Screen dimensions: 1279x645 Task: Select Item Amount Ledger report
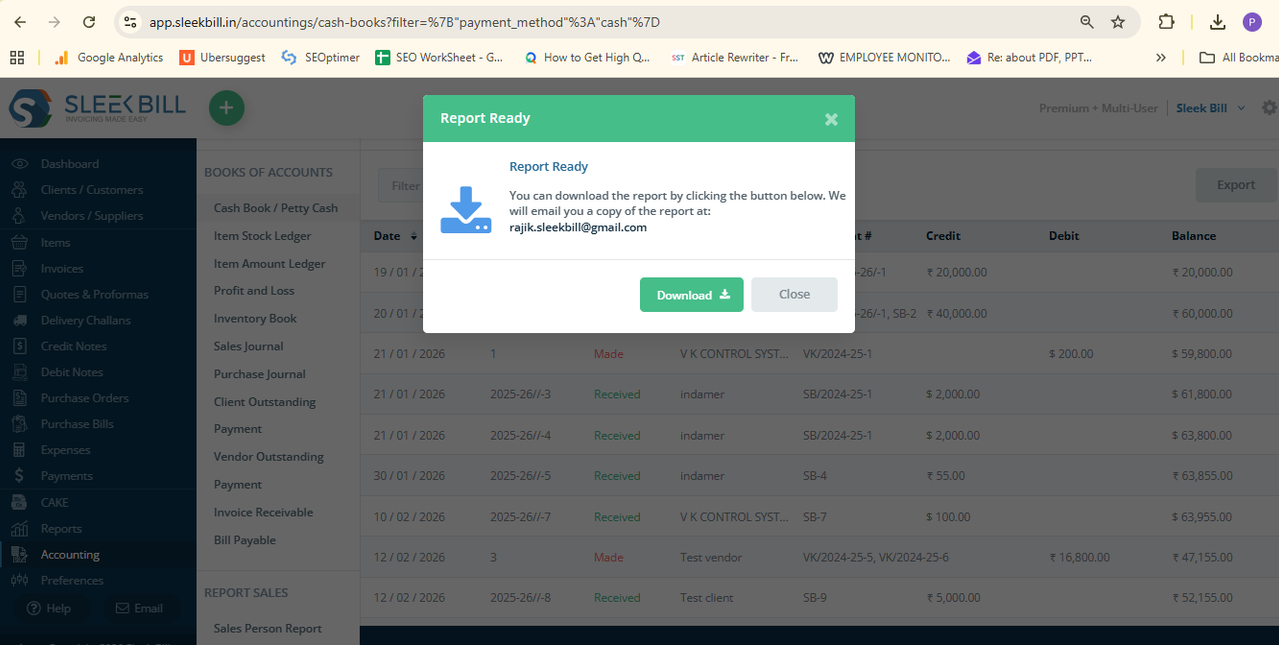[x=270, y=264]
